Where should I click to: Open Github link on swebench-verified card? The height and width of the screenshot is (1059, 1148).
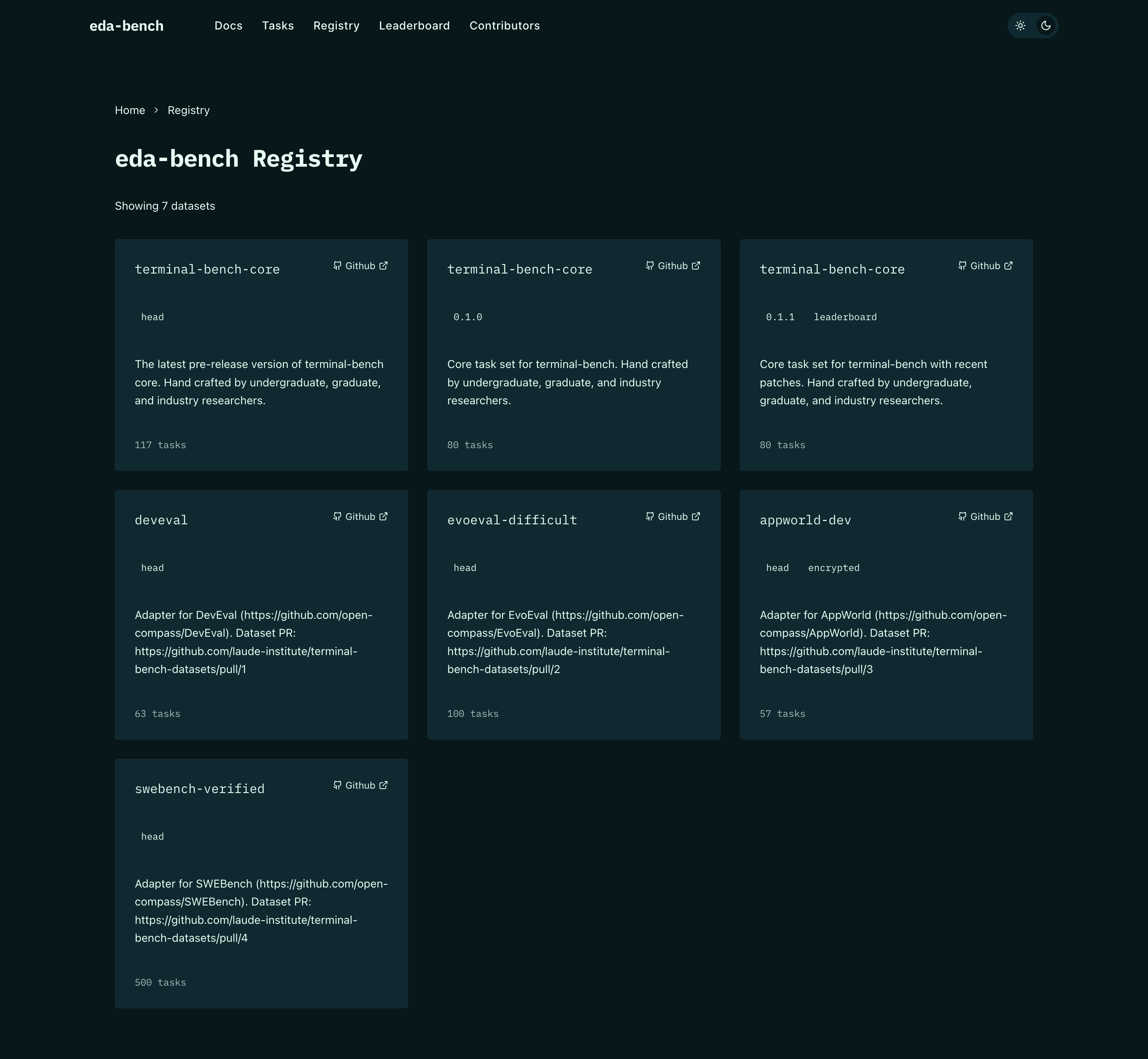tap(360, 785)
